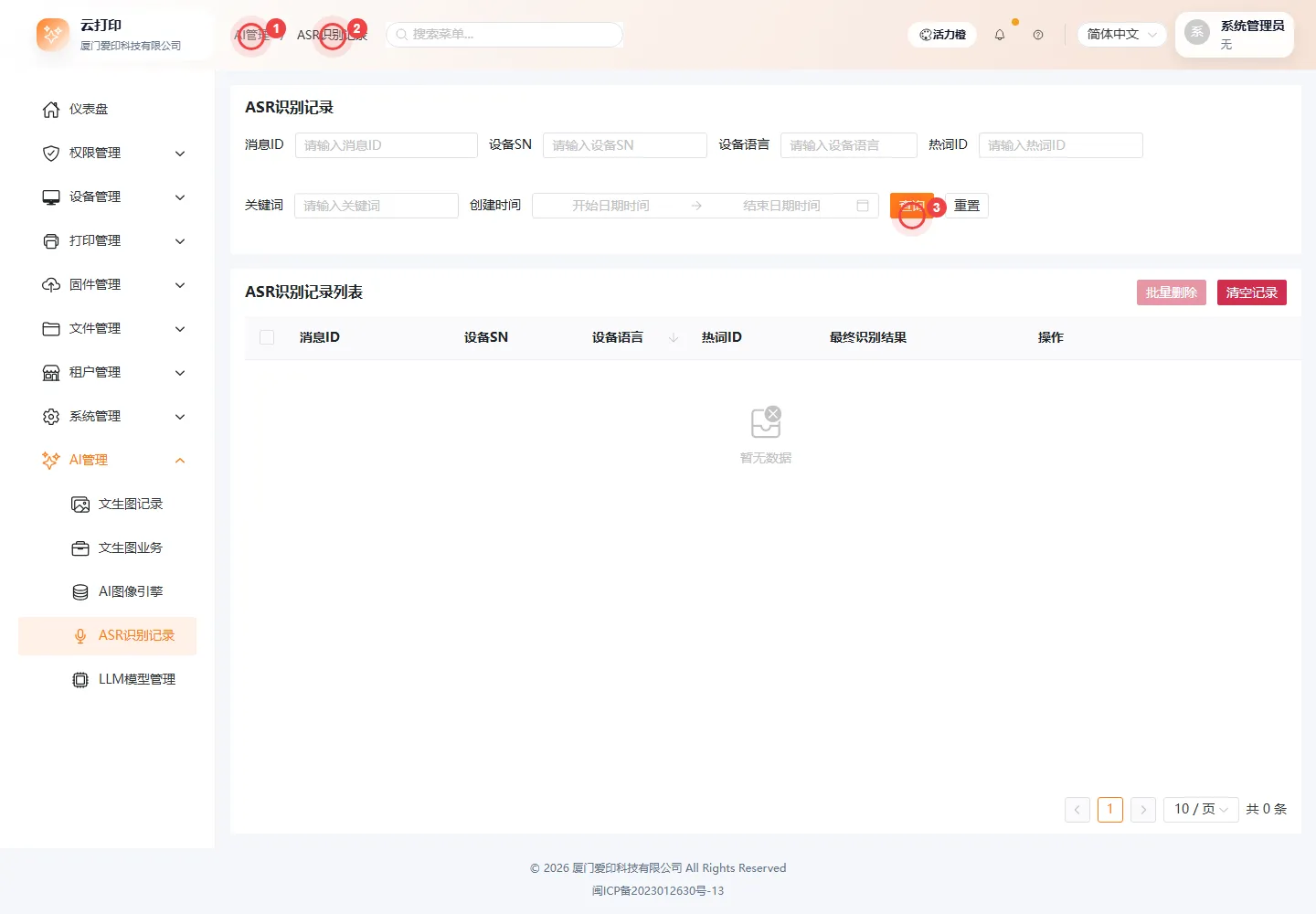The width and height of the screenshot is (1316, 914).
Task: Click the 打印管理 printer icon
Action: pyautogui.click(x=51, y=241)
